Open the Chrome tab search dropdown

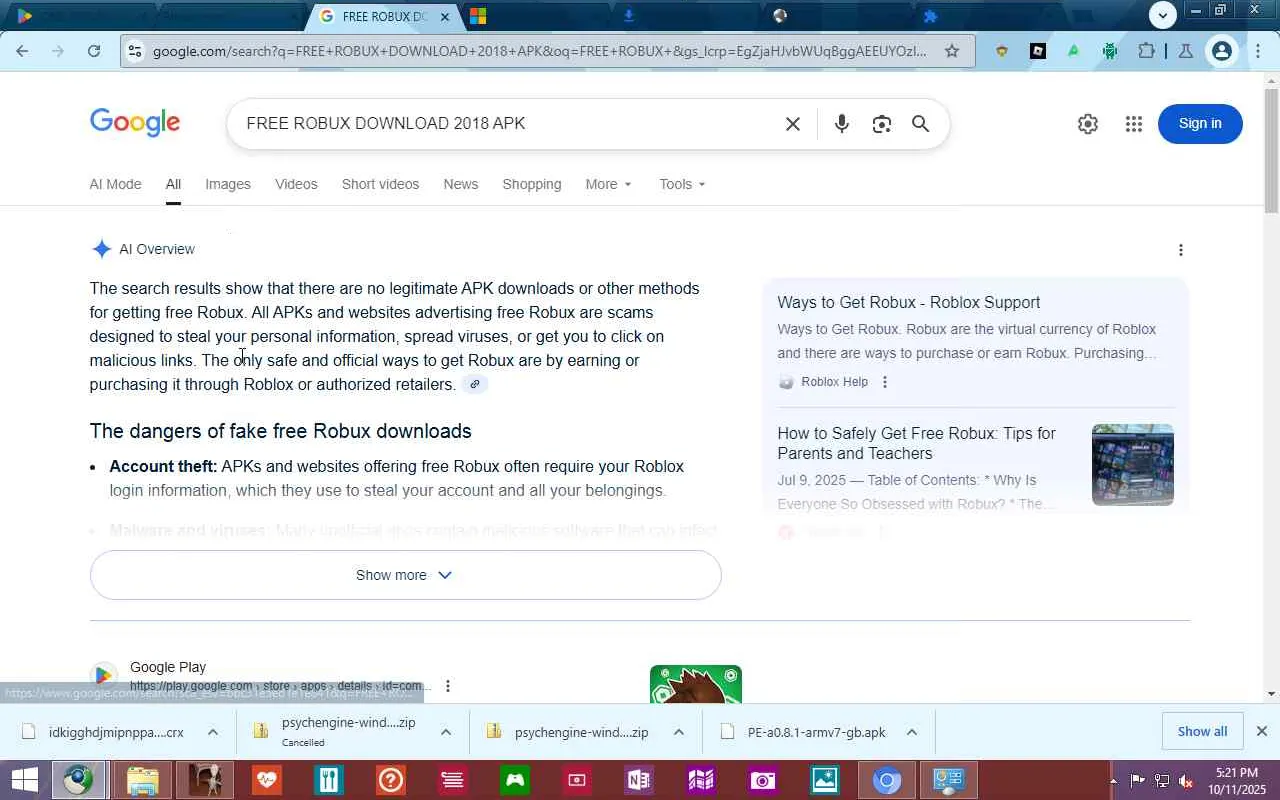pyautogui.click(x=1162, y=15)
